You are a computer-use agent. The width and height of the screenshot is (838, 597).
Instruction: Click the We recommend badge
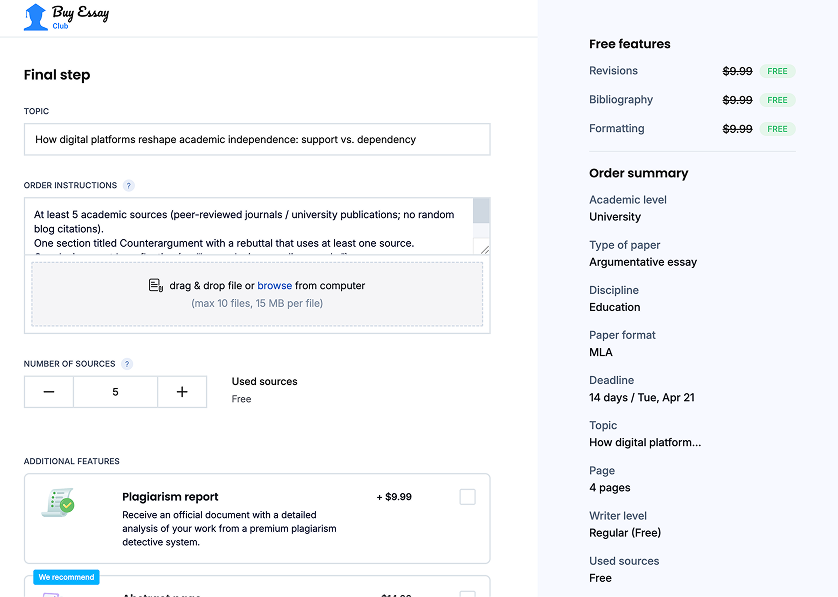67,577
